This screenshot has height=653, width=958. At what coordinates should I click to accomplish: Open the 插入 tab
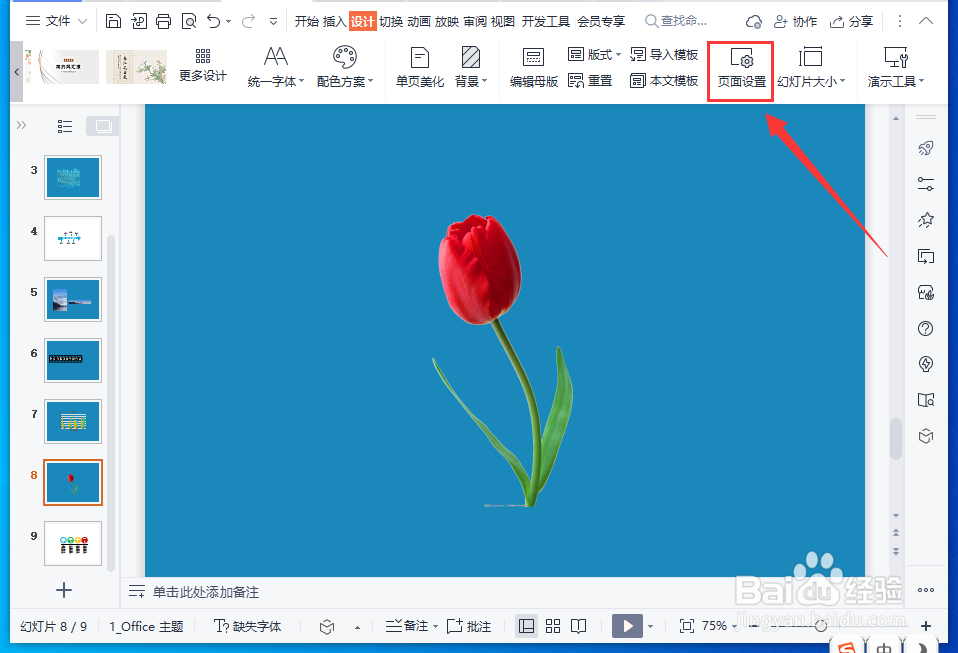(x=334, y=21)
